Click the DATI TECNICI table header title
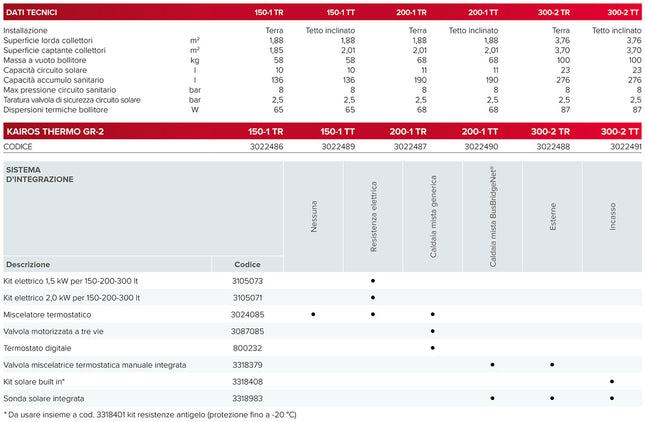This screenshot has height=422, width=645. click(x=35, y=12)
